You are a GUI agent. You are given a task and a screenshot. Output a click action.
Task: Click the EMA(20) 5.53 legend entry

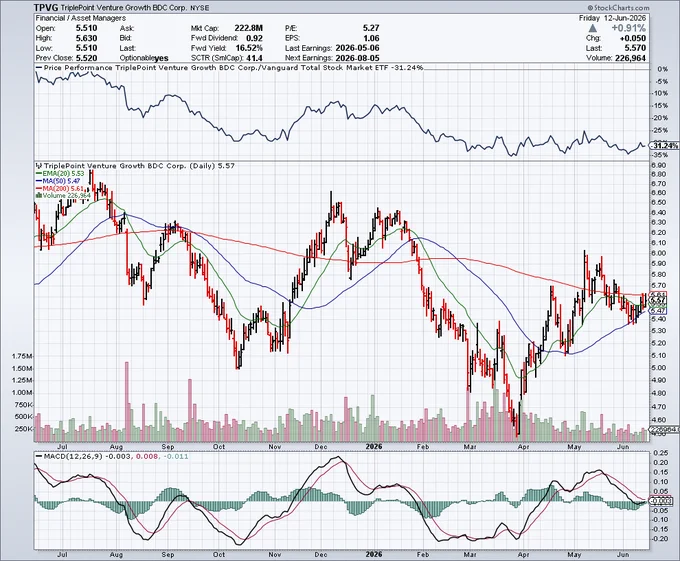coord(60,173)
